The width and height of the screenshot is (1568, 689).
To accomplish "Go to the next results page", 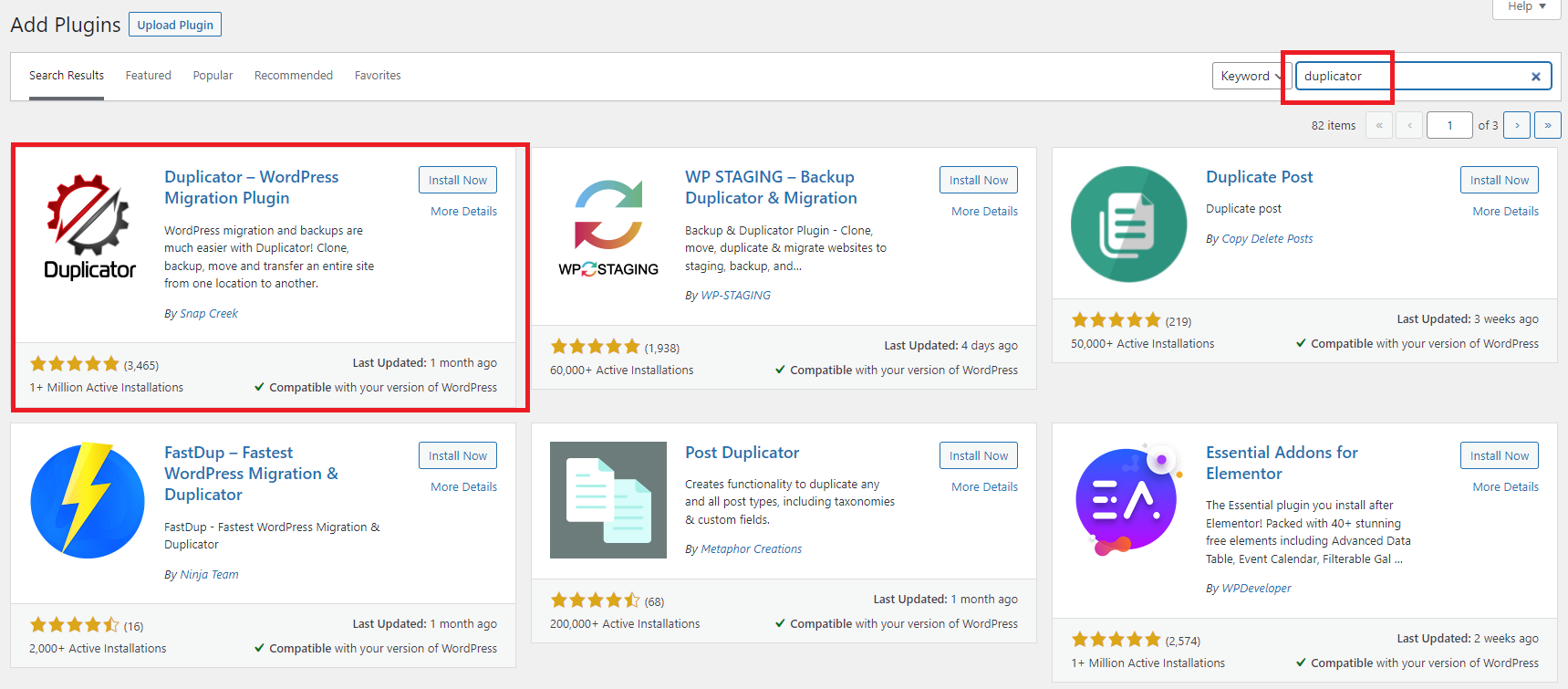I will 1517,125.
